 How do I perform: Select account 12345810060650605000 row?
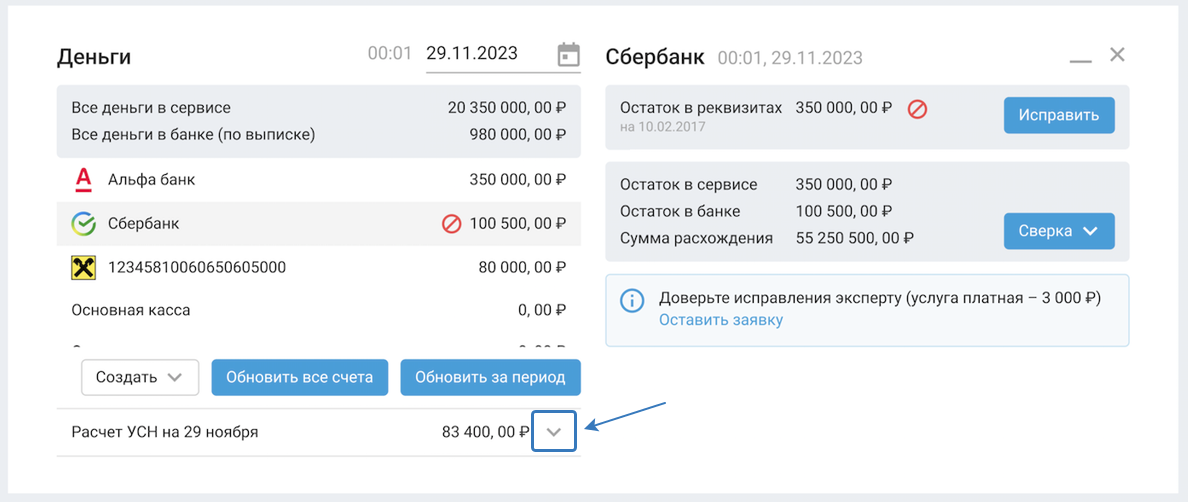tap(318, 267)
